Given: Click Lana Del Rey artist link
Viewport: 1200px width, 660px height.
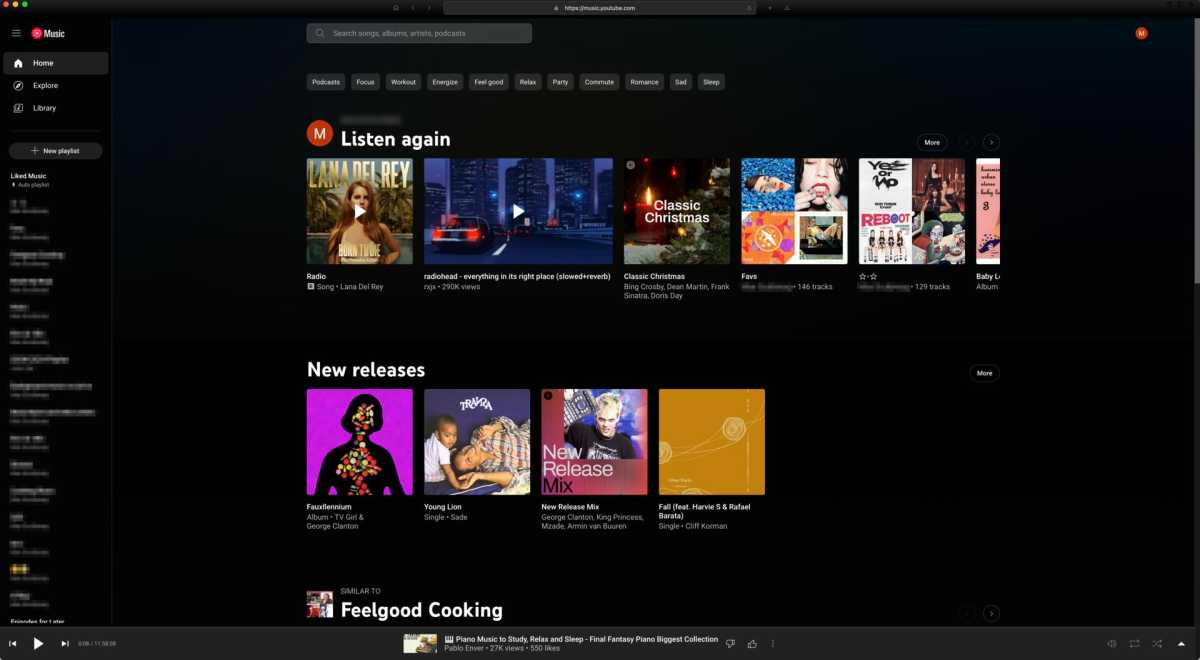Looking at the screenshot, I should point(362,287).
